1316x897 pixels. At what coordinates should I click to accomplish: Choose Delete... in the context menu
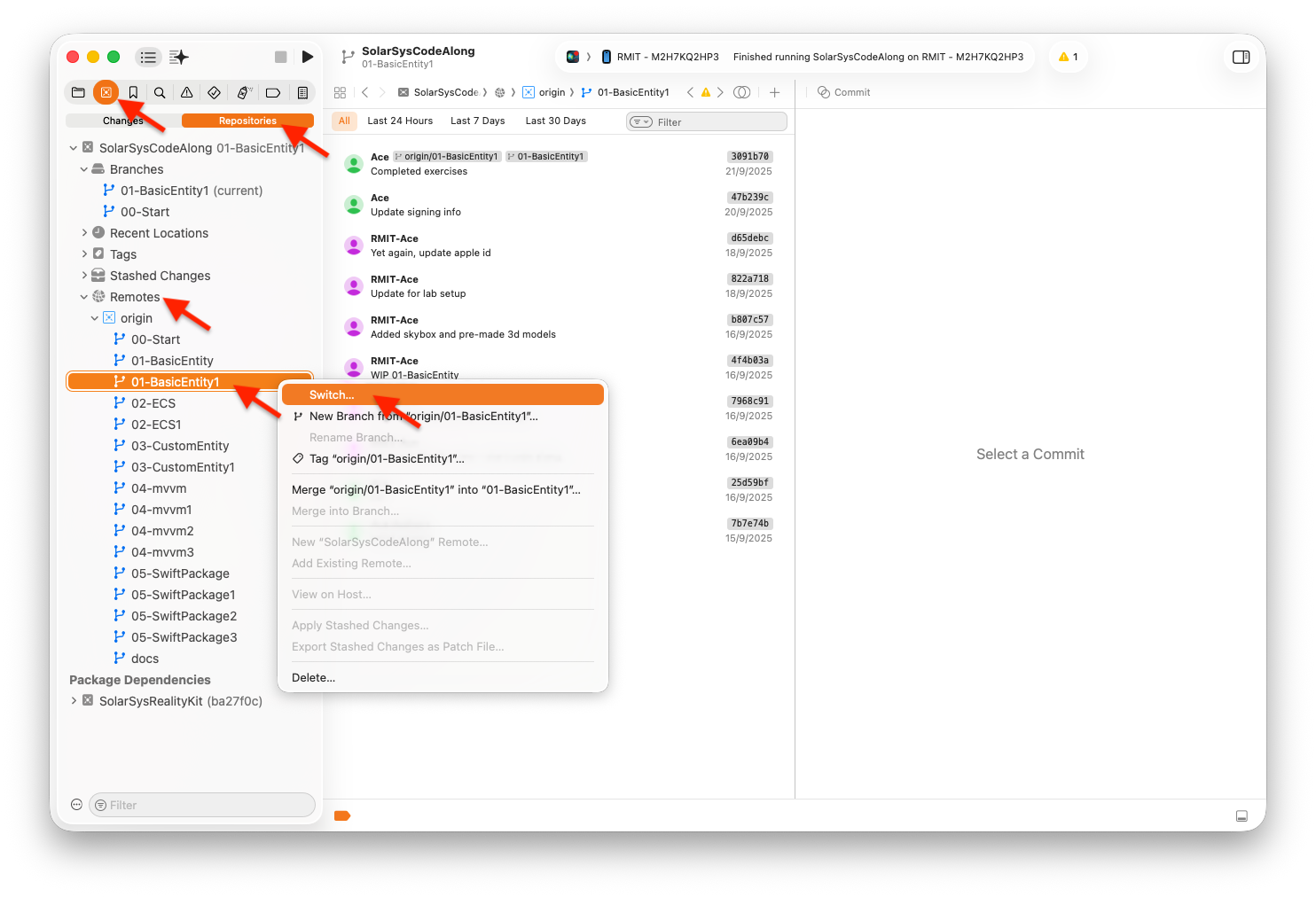314,678
